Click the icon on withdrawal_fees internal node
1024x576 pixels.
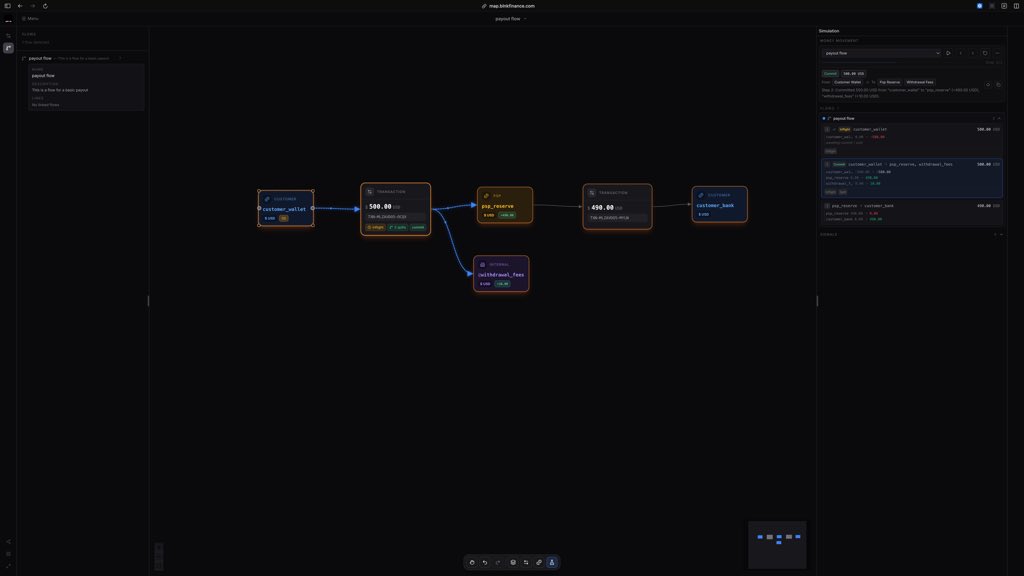click(483, 264)
